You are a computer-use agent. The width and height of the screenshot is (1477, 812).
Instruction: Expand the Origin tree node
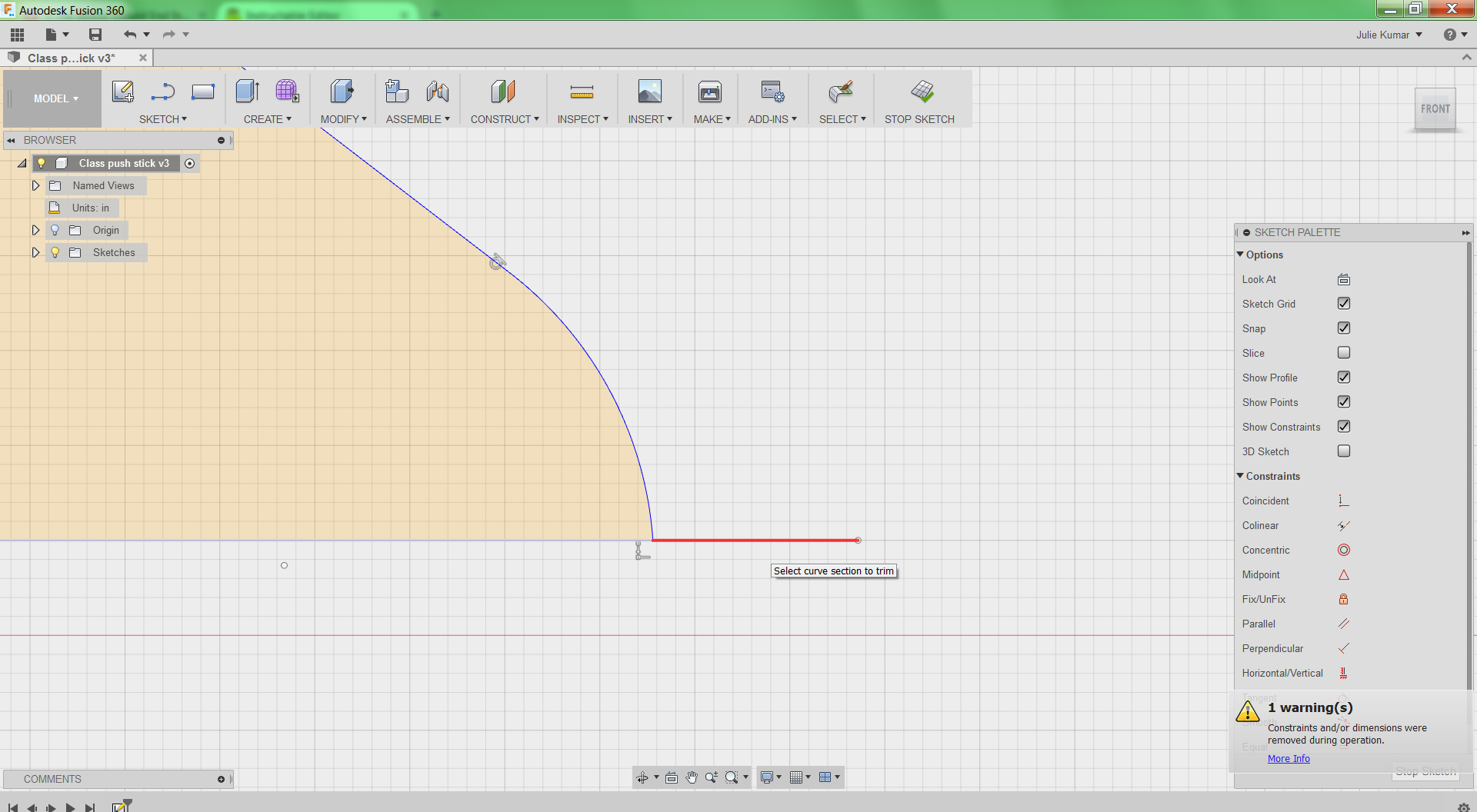tap(35, 230)
